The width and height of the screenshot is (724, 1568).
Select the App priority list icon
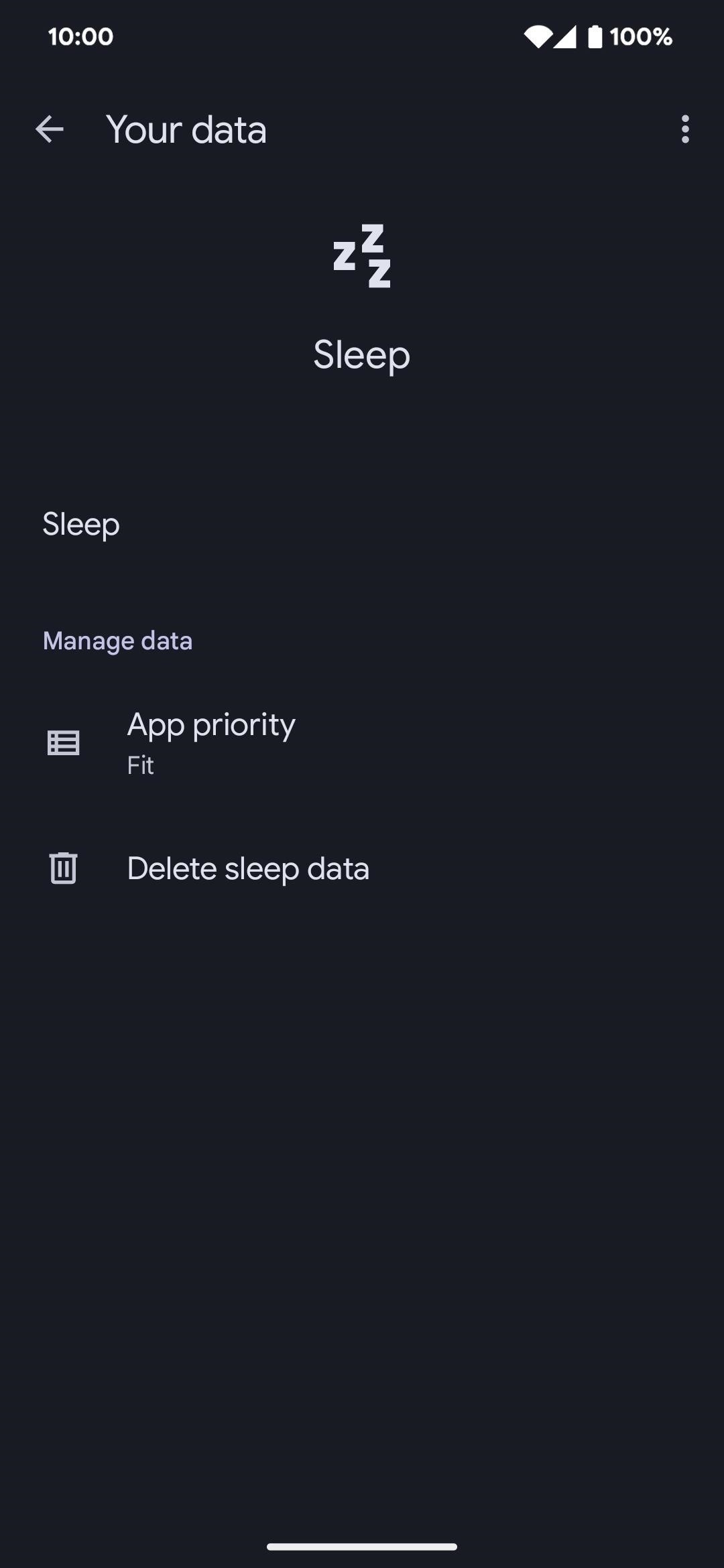64,742
